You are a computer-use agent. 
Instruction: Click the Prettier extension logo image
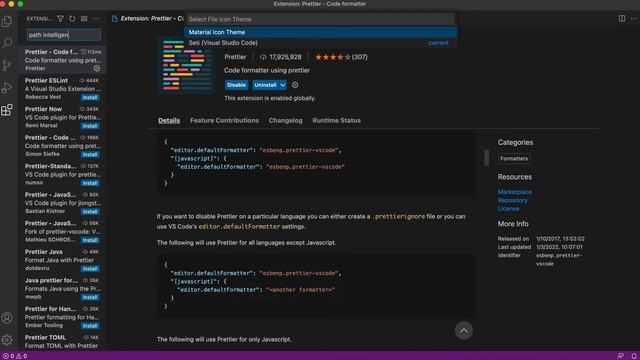pyautogui.click(x=186, y=65)
